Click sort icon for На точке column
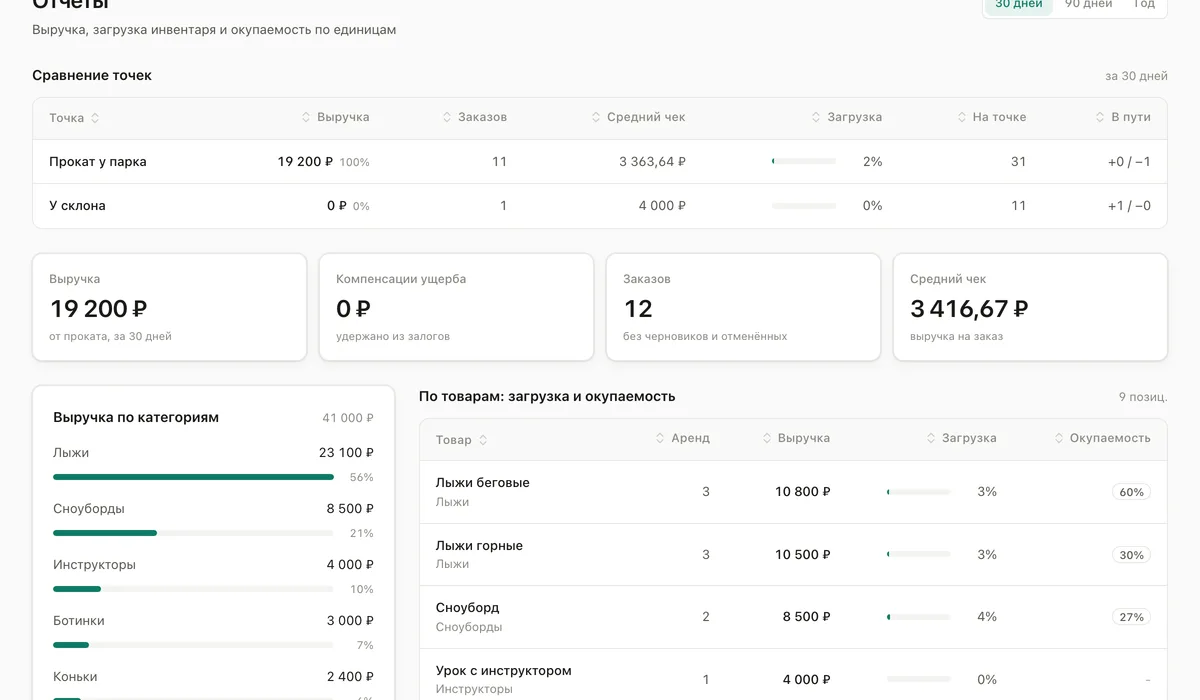The image size is (1200, 700). (962, 117)
